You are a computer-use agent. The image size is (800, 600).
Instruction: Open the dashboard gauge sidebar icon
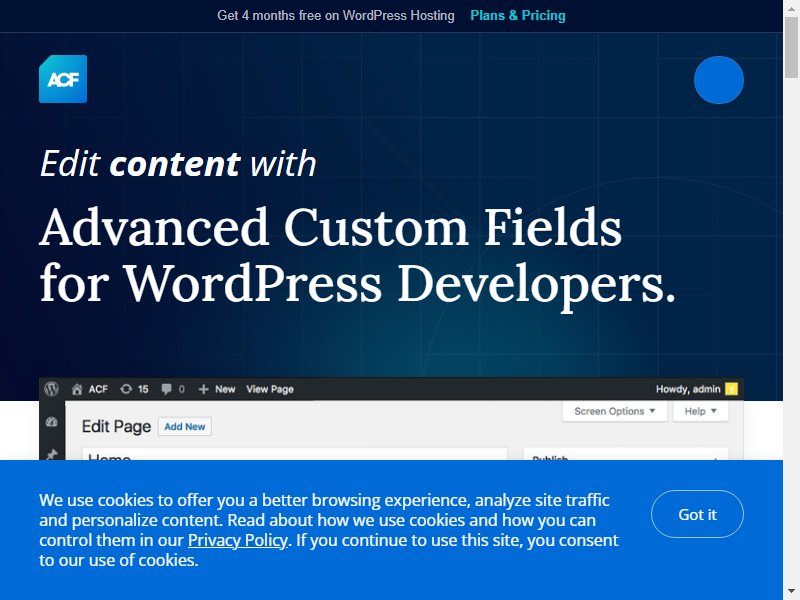pos(52,422)
